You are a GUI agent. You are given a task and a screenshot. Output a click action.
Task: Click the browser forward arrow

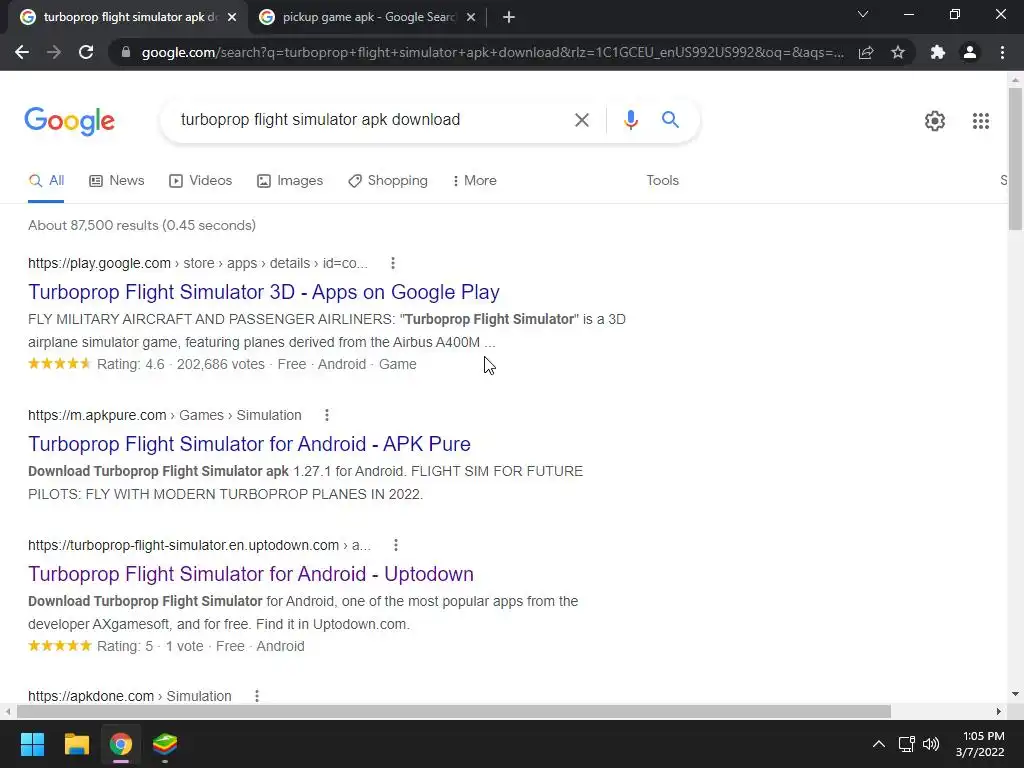(x=54, y=52)
